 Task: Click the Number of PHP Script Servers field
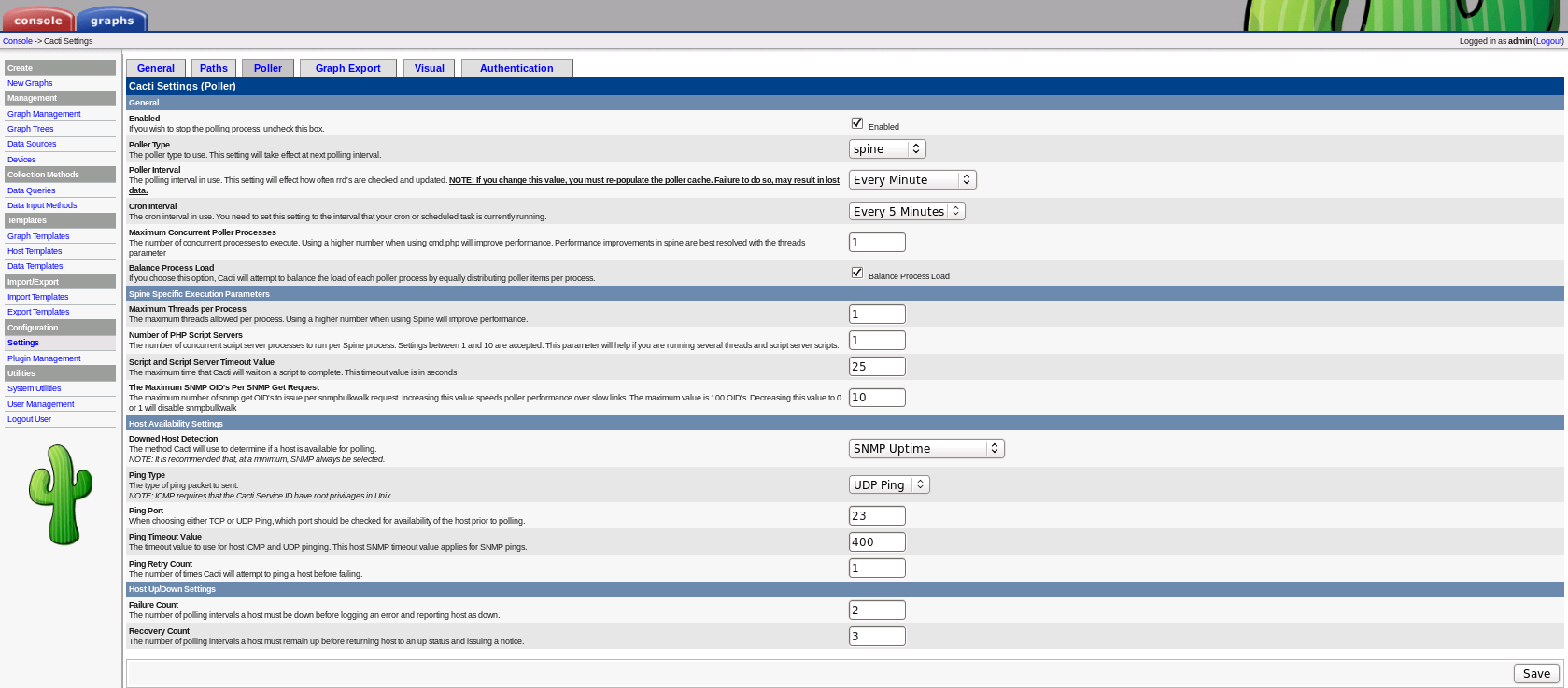point(877,340)
